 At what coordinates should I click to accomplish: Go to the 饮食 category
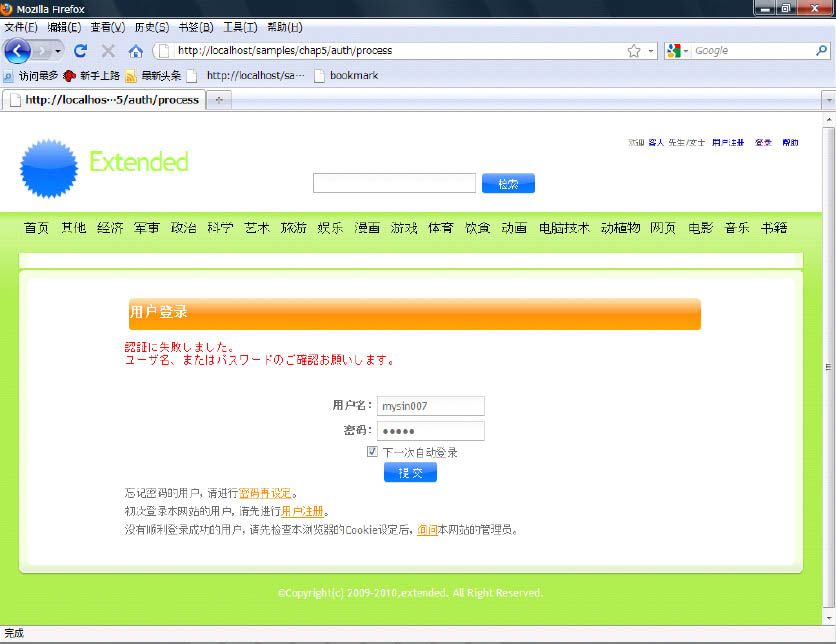point(478,228)
